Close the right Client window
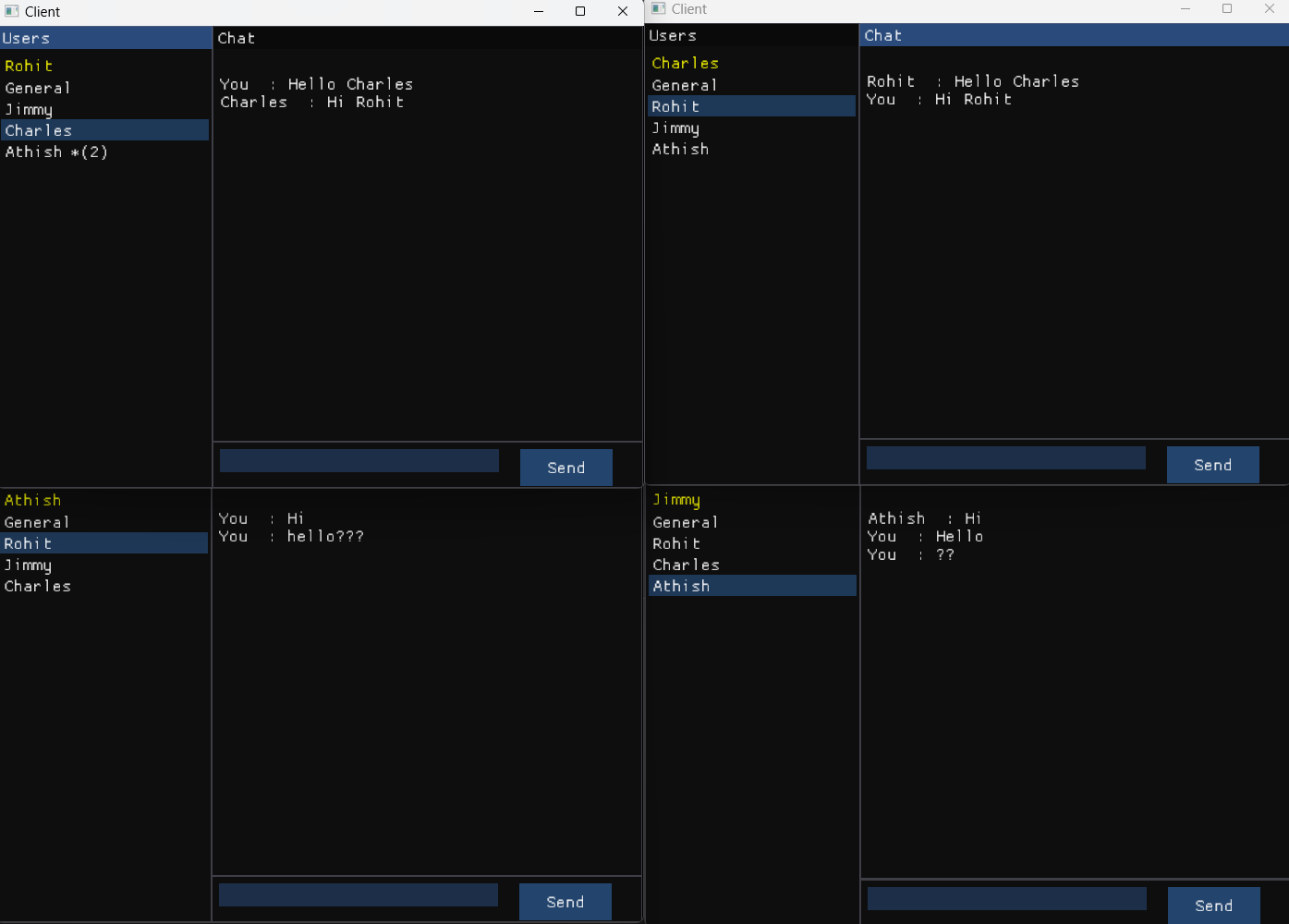This screenshot has height=924, width=1289. [x=1269, y=9]
